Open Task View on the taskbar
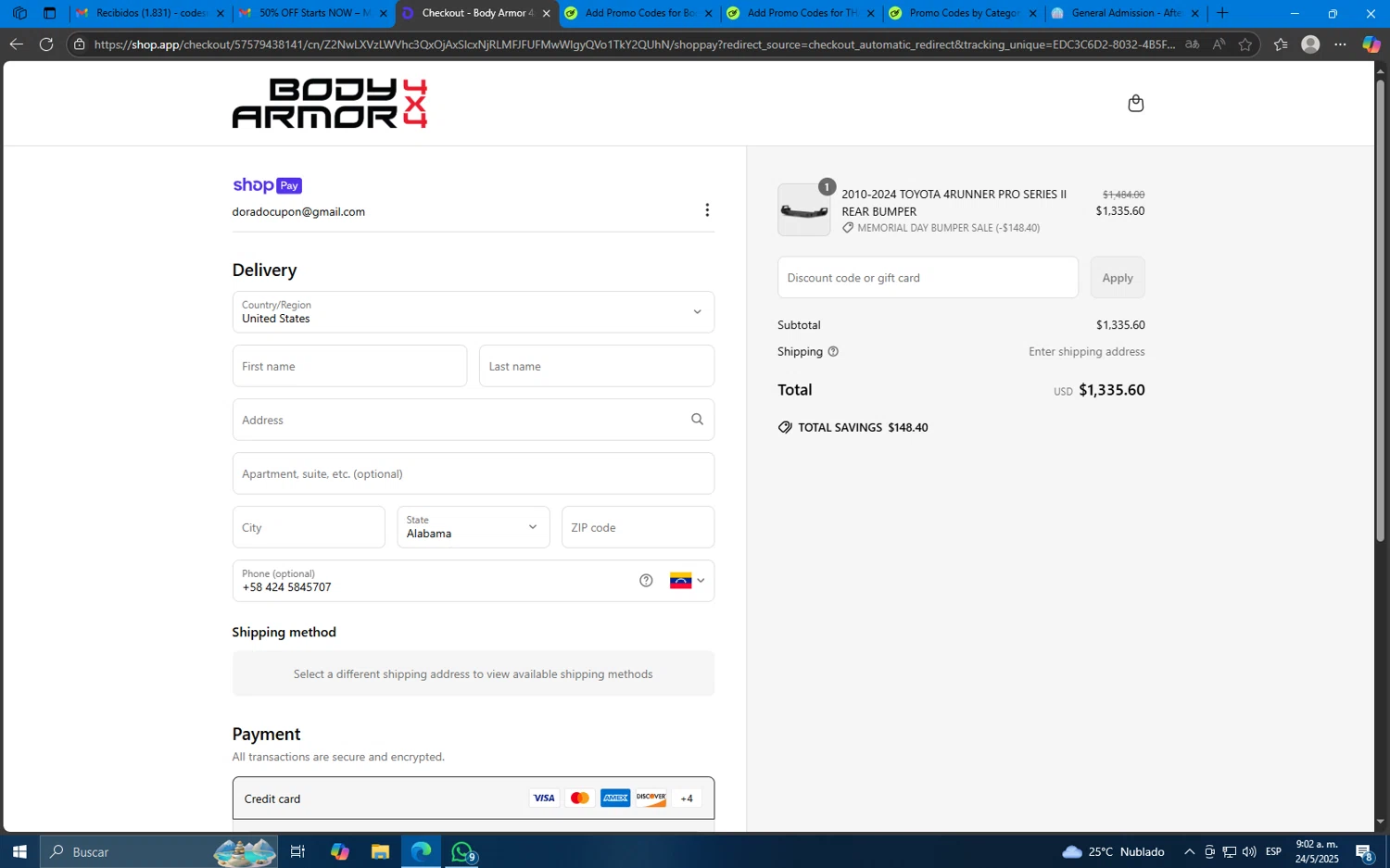Image resolution: width=1390 pixels, height=868 pixels. 297,851
